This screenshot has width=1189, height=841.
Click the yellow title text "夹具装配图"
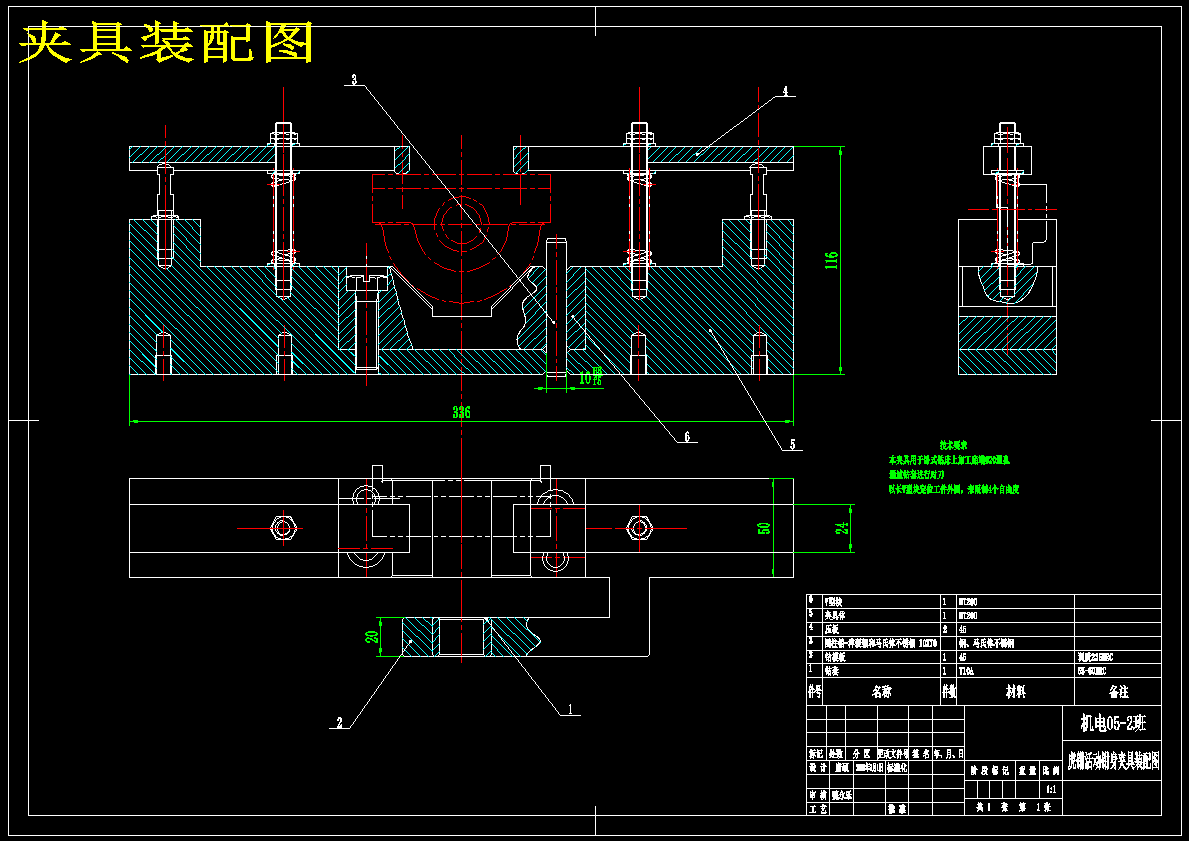point(166,43)
